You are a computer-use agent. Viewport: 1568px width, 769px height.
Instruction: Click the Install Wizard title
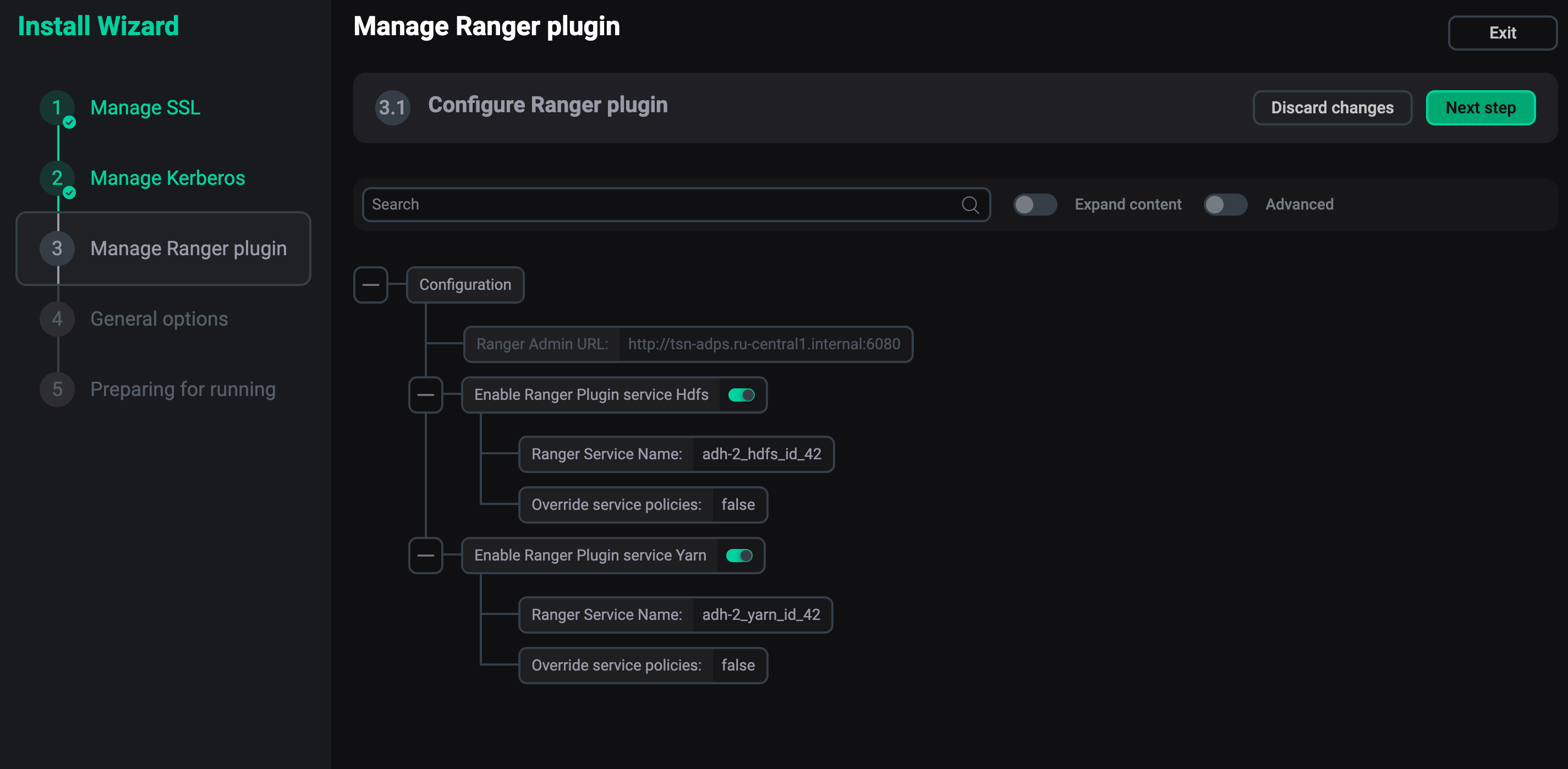[98, 26]
